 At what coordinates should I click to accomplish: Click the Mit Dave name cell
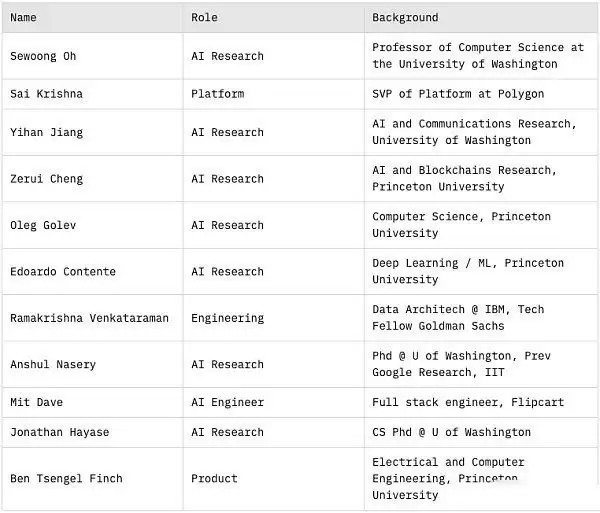pos(36,402)
